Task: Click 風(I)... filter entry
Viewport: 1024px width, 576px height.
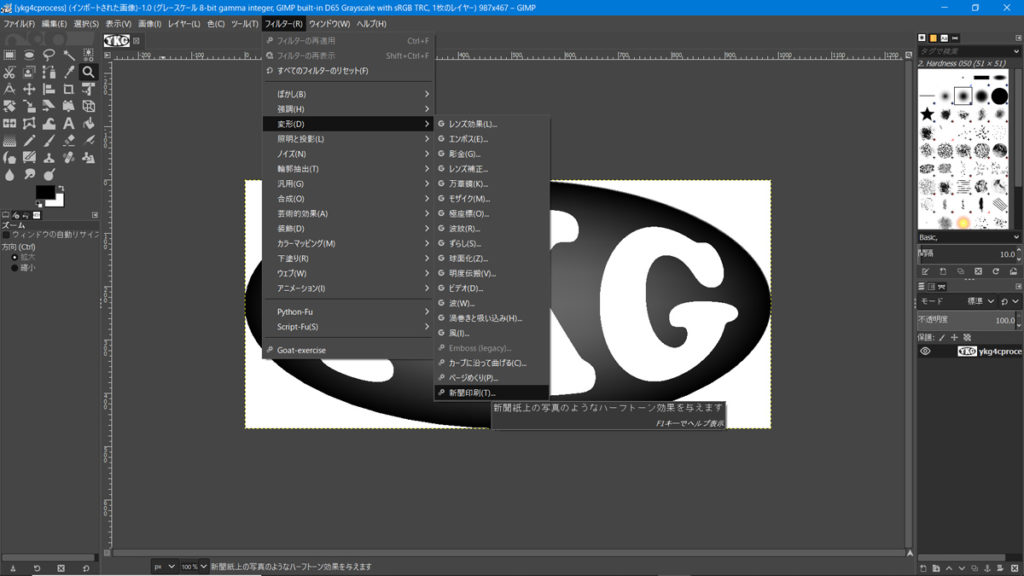Action: 491,333
